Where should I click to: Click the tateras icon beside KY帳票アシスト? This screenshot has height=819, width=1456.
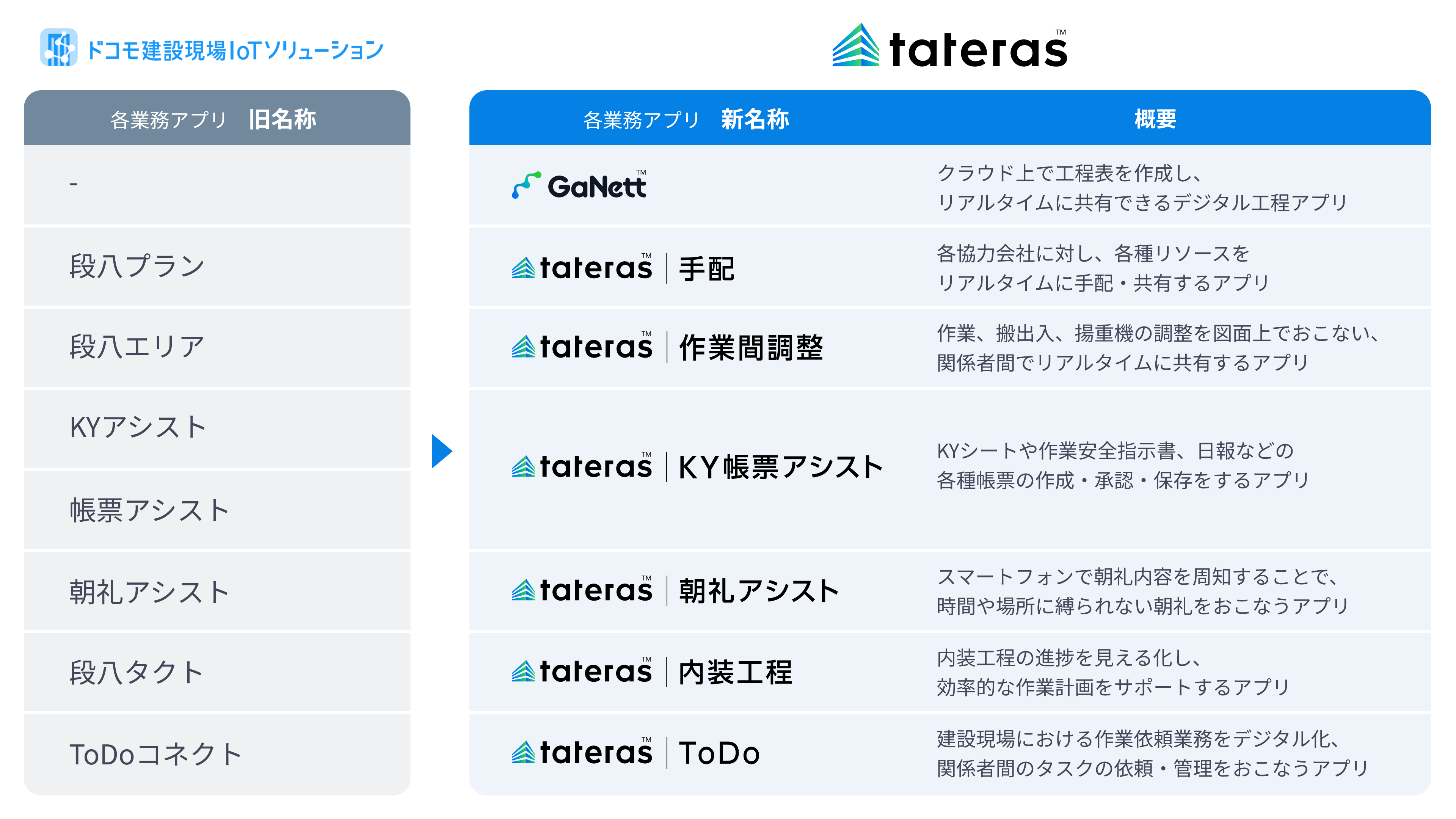[x=523, y=467]
